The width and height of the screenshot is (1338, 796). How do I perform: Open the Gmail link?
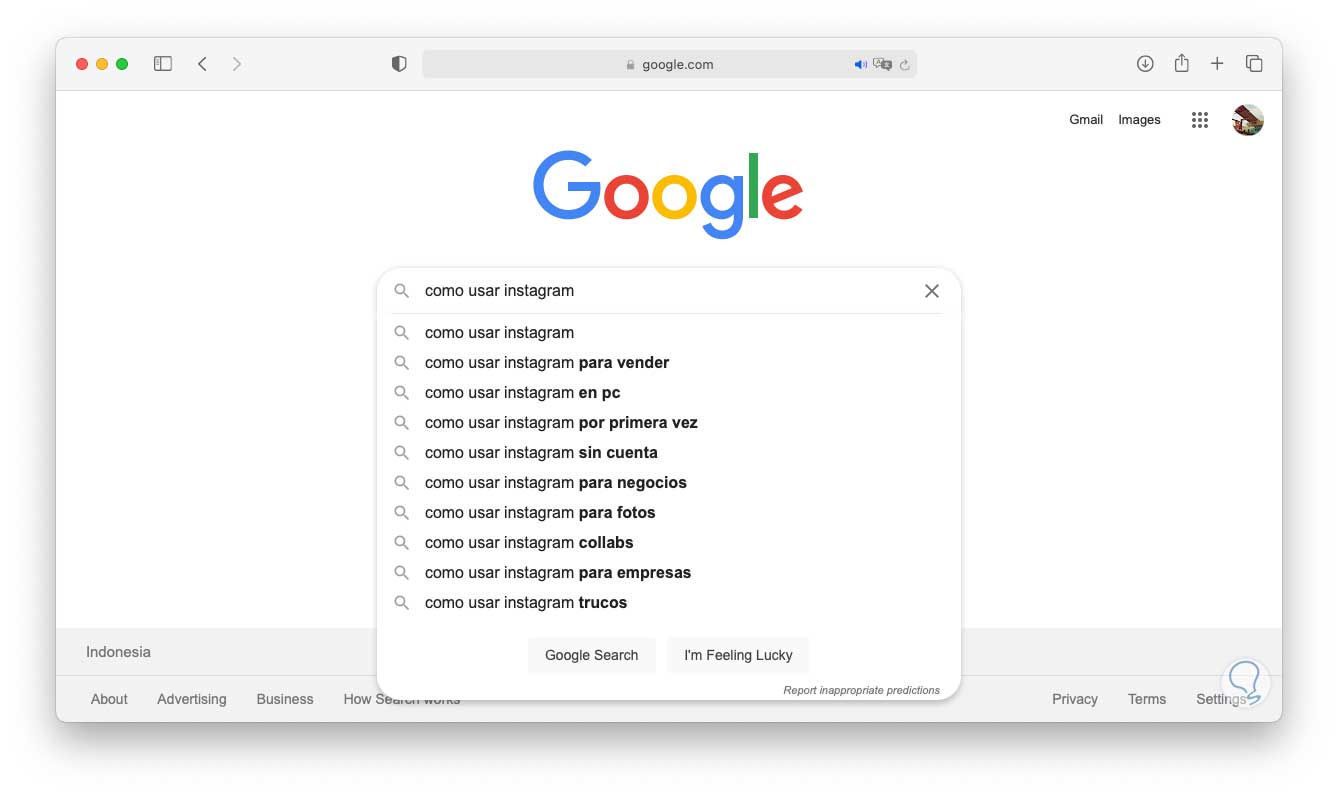click(x=1086, y=120)
